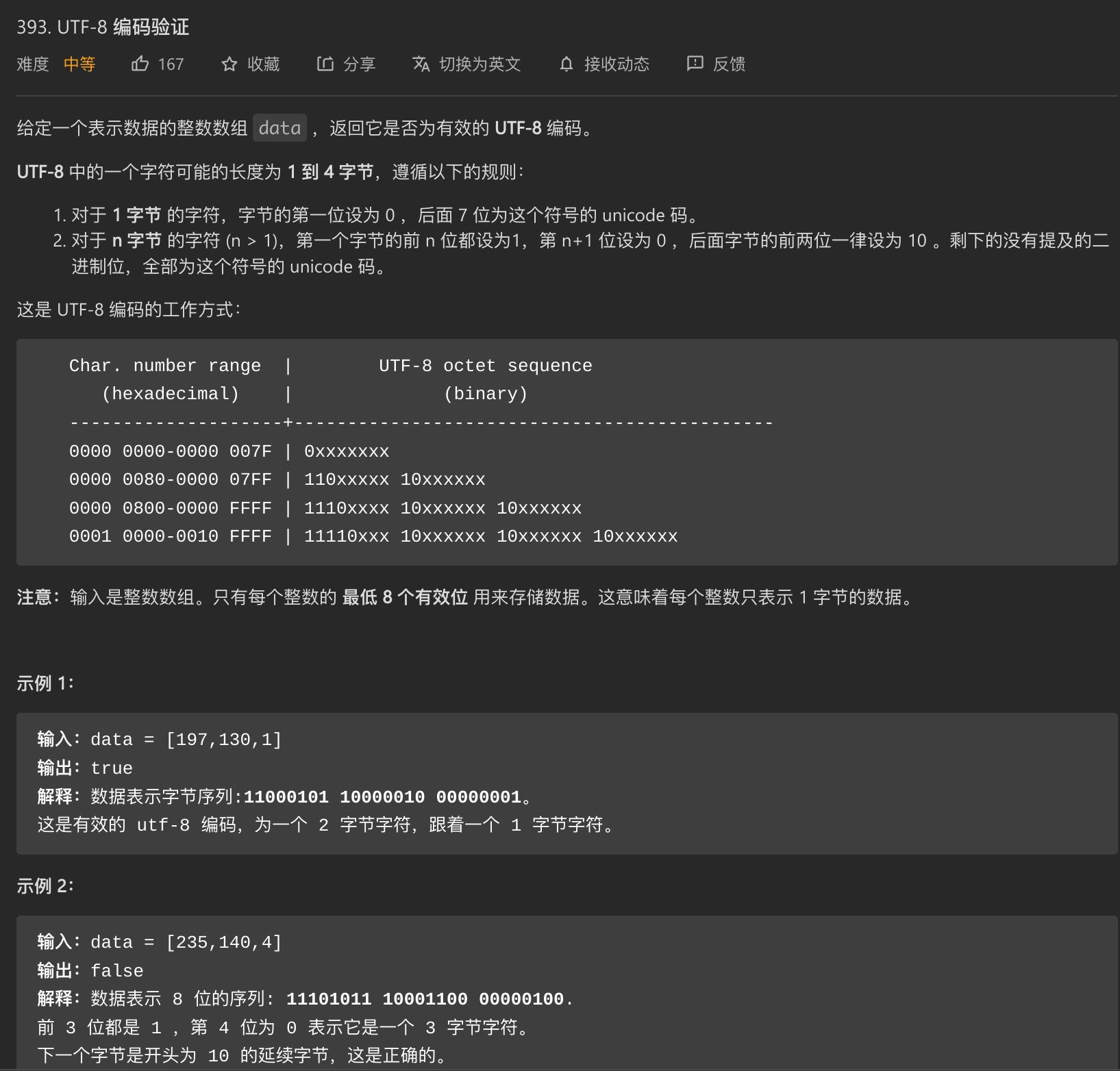Click the table row 0001 0000-0010 FFFF
Image resolution: width=1120 pixels, height=1071 pixels.
[x=373, y=536]
